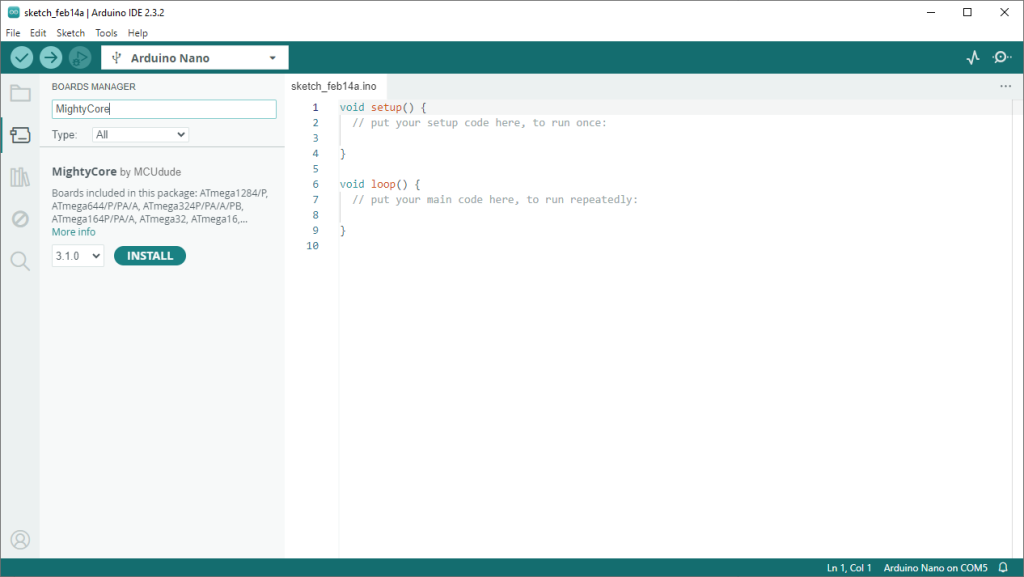Open the MightyCore version 3.1.0 dropdown
Viewport: 1024px width, 577px height.
click(78, 256)
